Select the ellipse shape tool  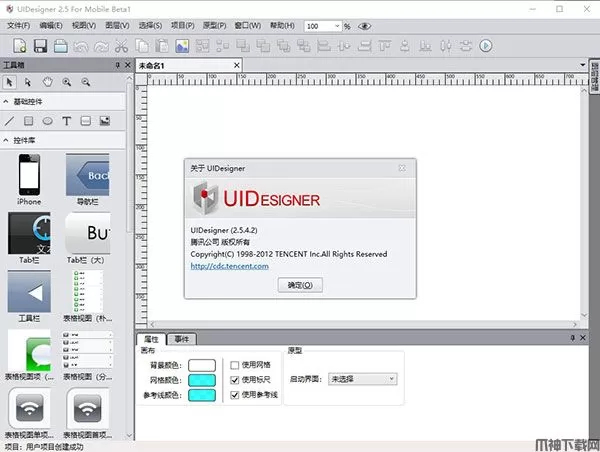48,121
